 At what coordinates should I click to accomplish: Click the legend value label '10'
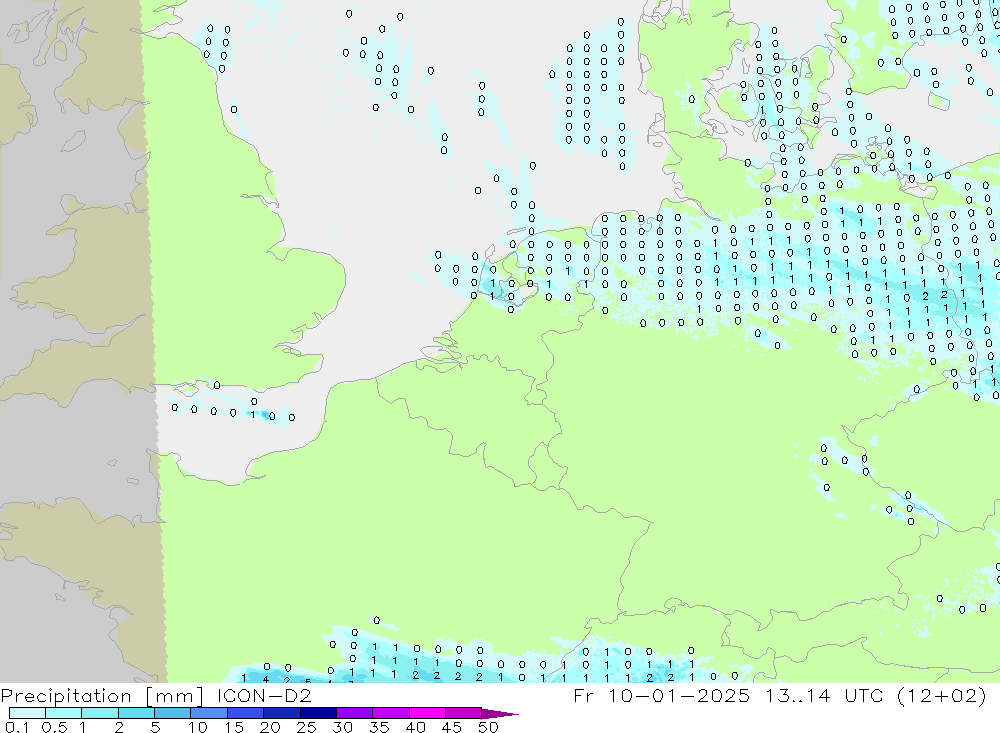click(197, 727)
